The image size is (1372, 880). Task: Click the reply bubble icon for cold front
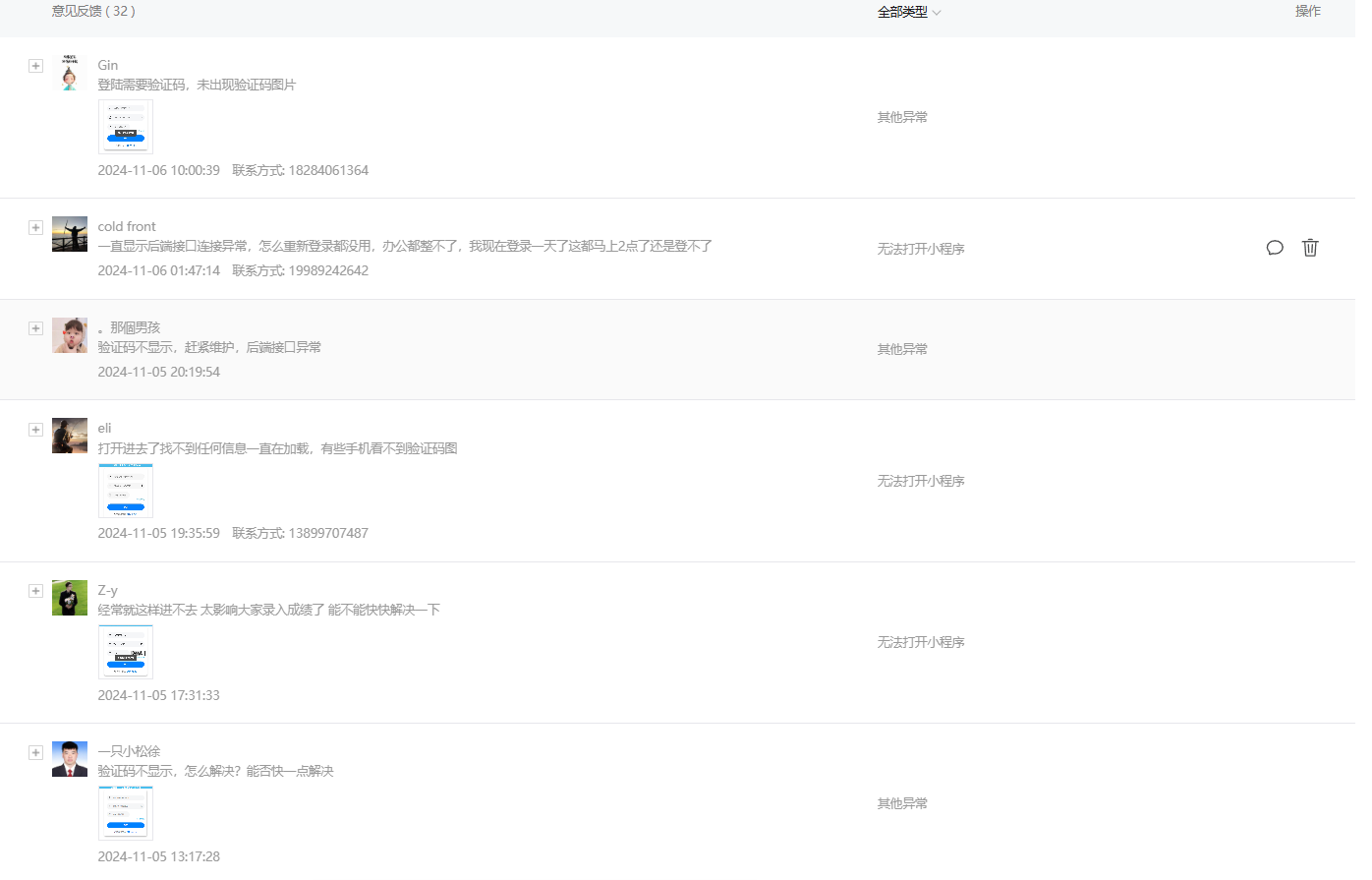click(x=1275, y=248)
